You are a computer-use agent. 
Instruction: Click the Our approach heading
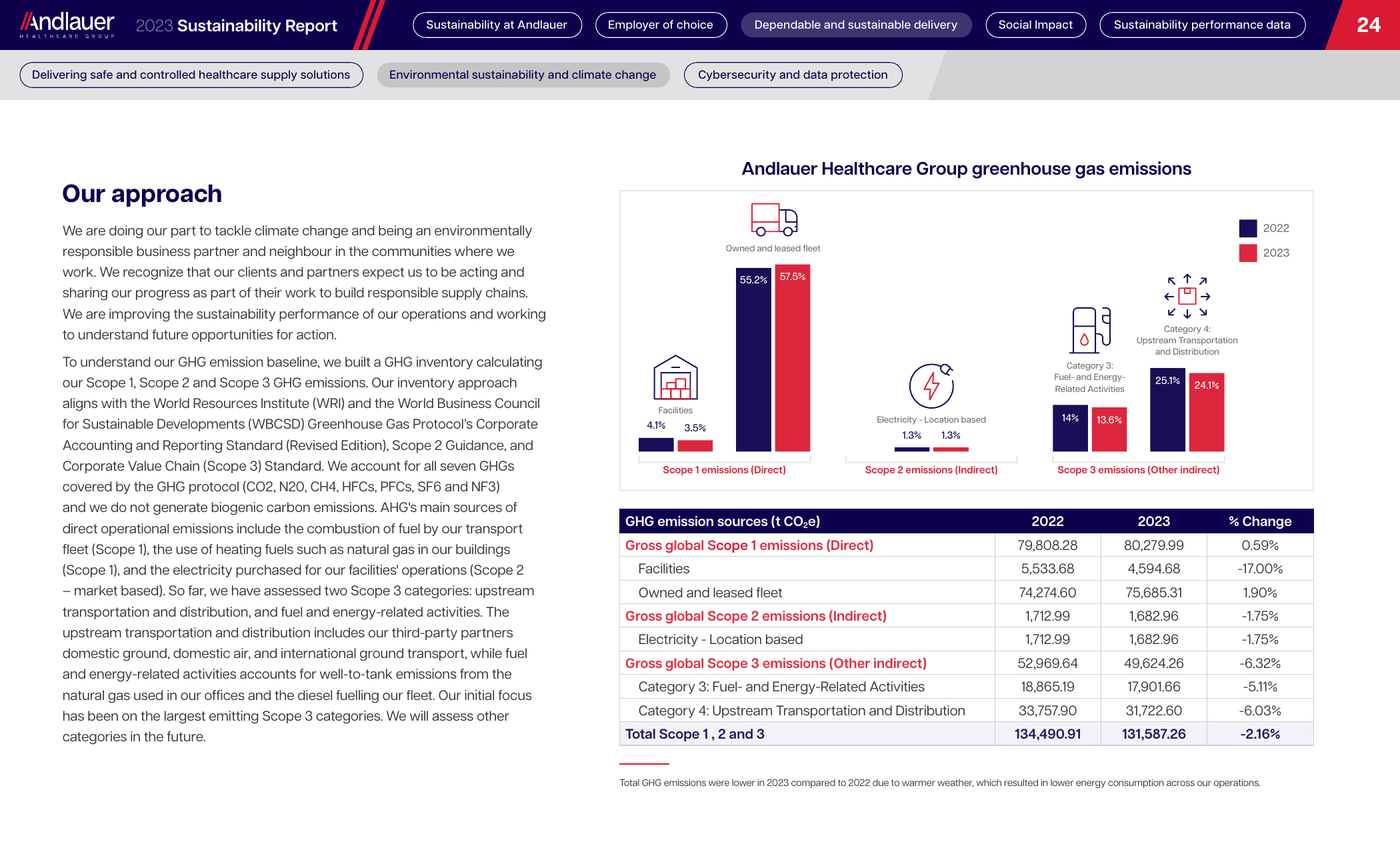point(142,193)
